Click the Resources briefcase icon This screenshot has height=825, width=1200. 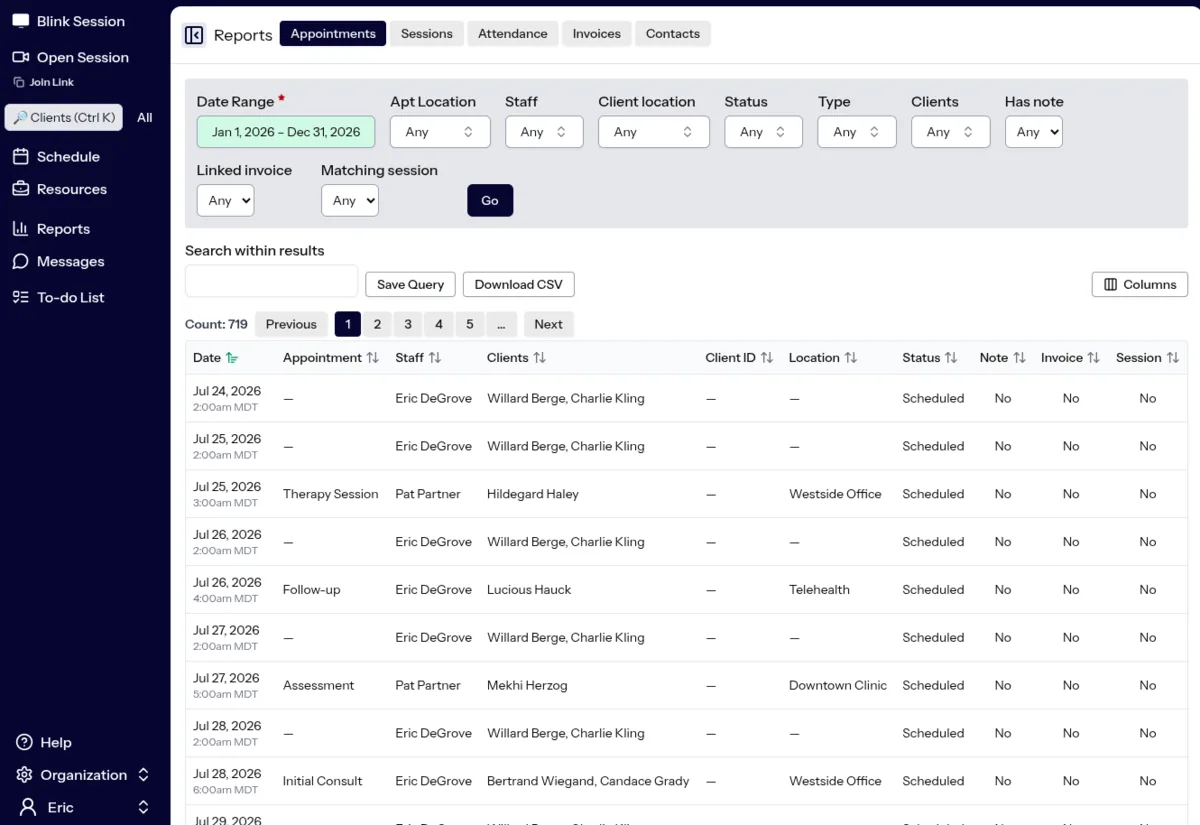pyautogui.click(x=20, y=189)
